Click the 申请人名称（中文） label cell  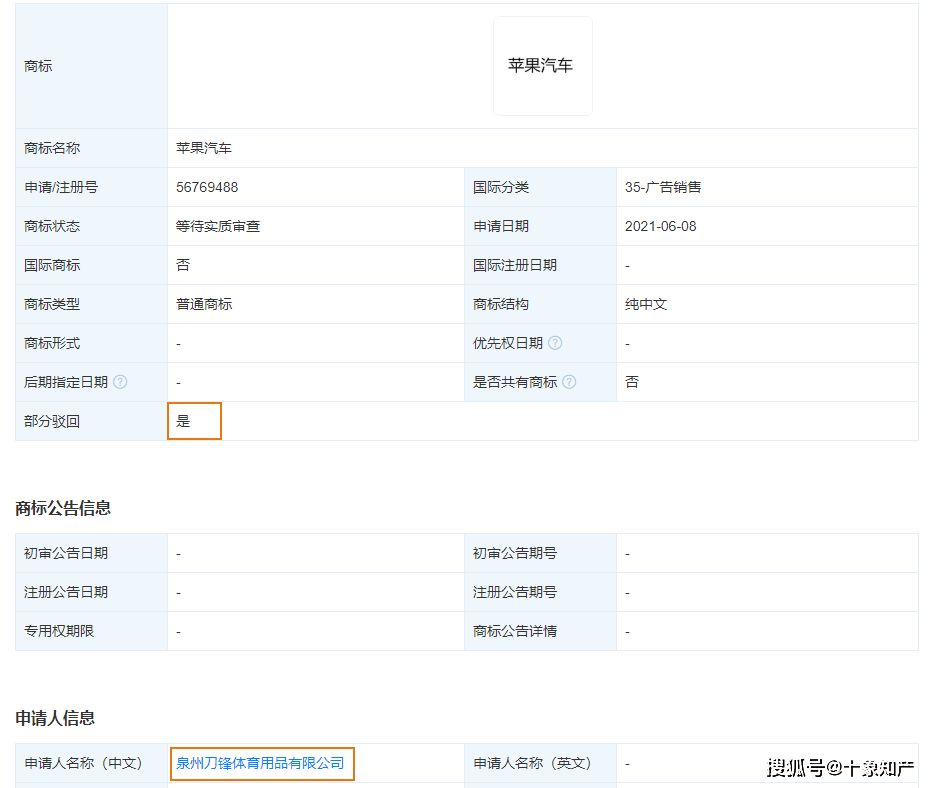pos(91,763)
